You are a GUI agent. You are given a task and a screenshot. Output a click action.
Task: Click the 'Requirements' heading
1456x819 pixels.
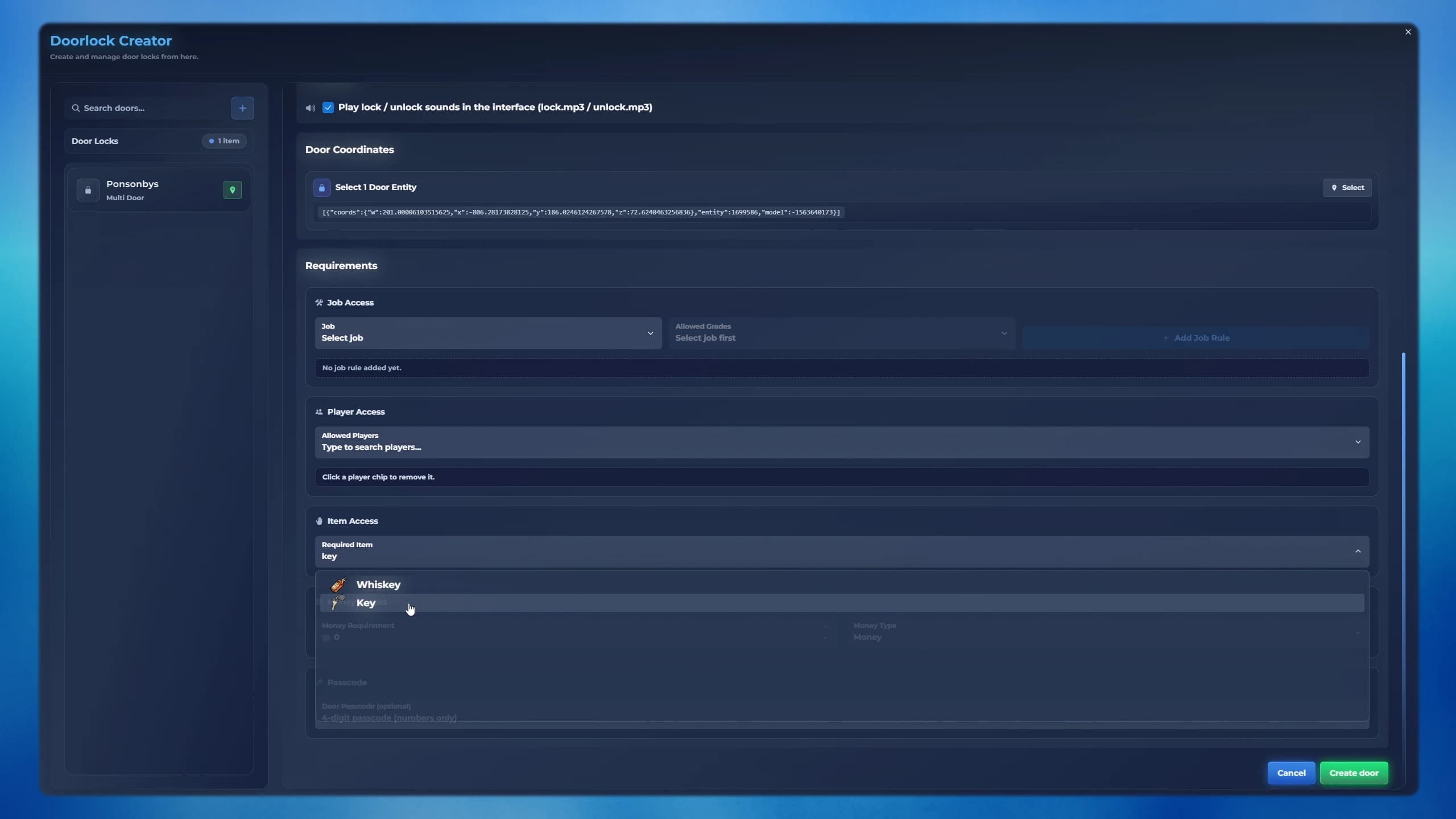341,266
